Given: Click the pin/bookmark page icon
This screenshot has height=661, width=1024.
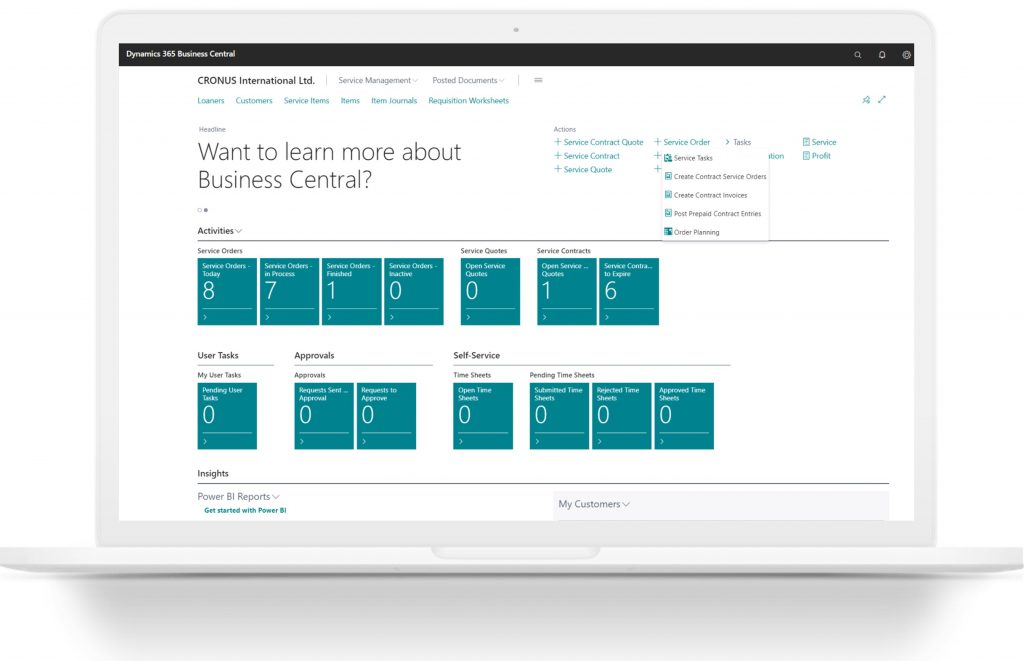Looking at the screenshot, I should [866, 100].
